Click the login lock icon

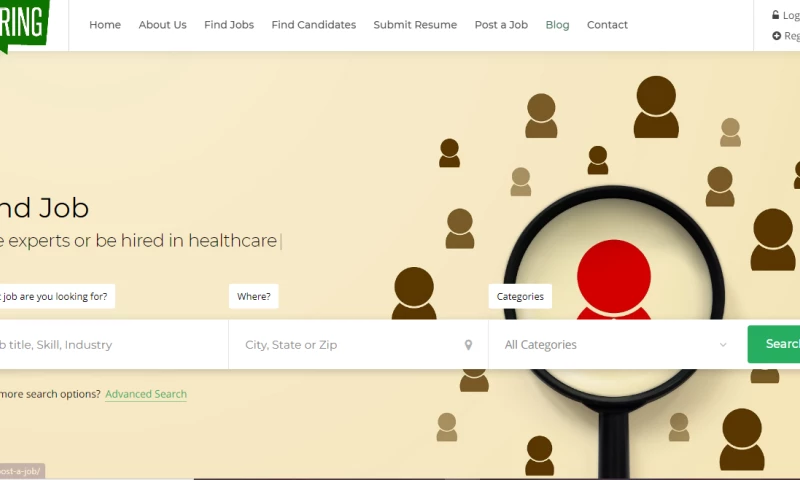[776, 15]
